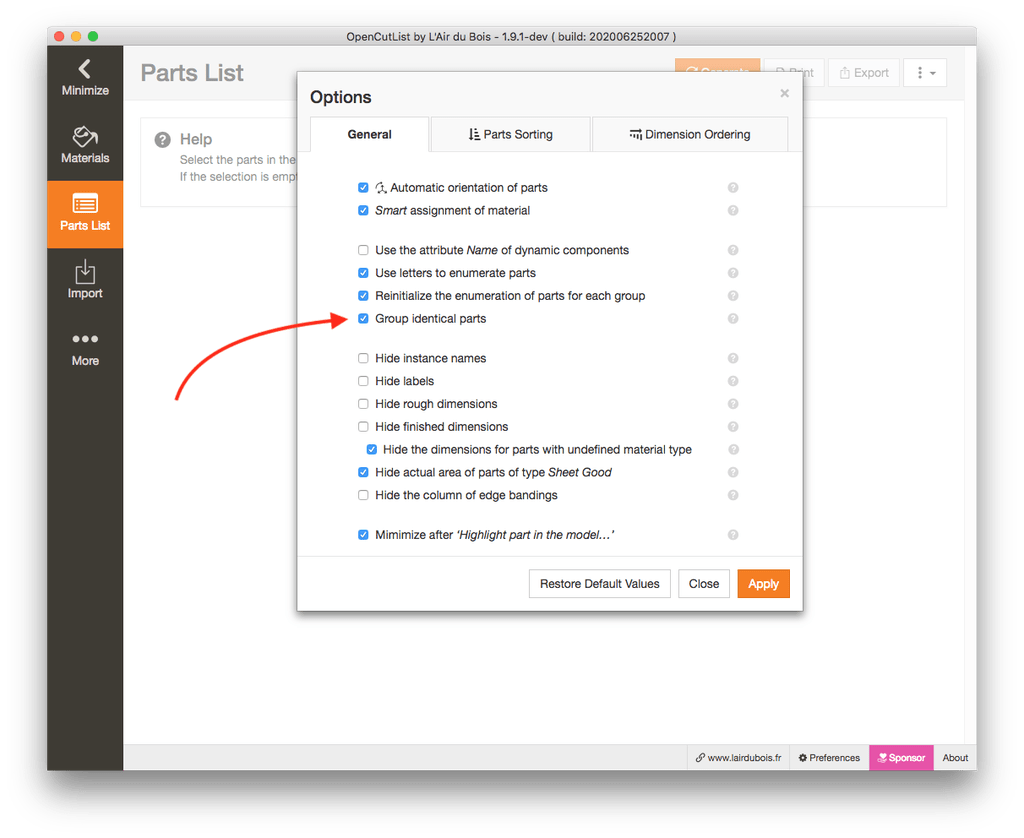1024x838 pixels.
Task: Toggle Hide actual area of Sheet Good parts
Action: click(363, 473)
